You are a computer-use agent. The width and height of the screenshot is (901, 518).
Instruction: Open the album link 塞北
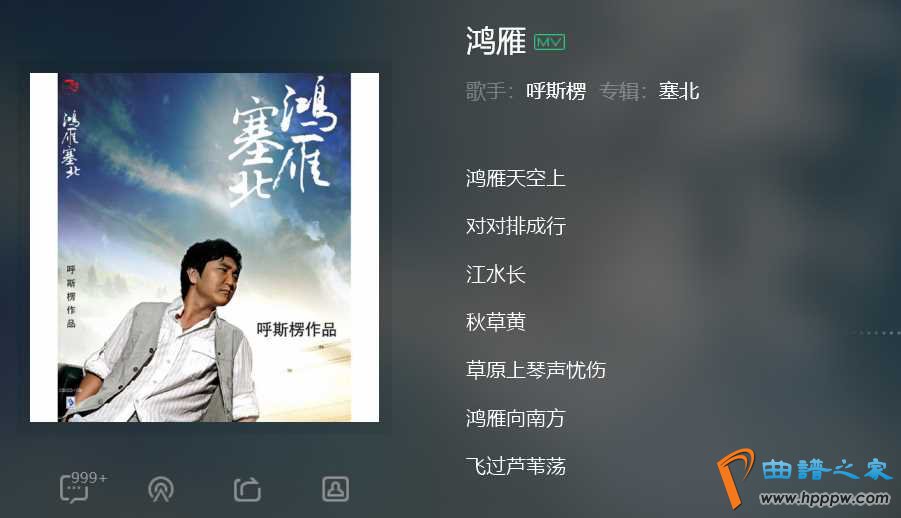679,91
